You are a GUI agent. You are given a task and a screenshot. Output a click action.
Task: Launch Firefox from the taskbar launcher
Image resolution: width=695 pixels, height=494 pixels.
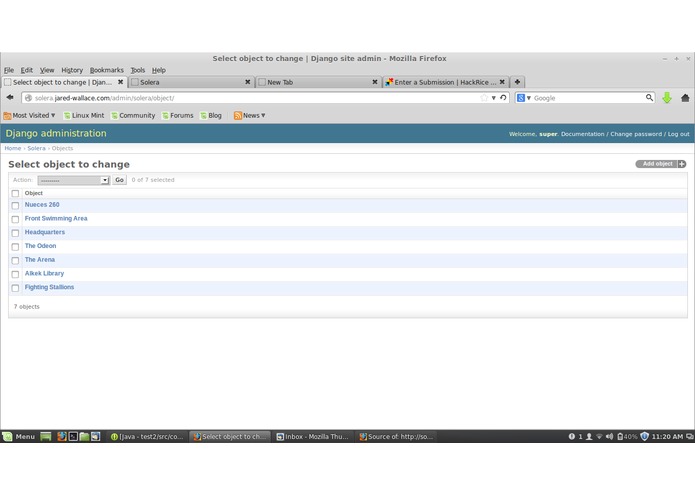[x=62, y=436]
